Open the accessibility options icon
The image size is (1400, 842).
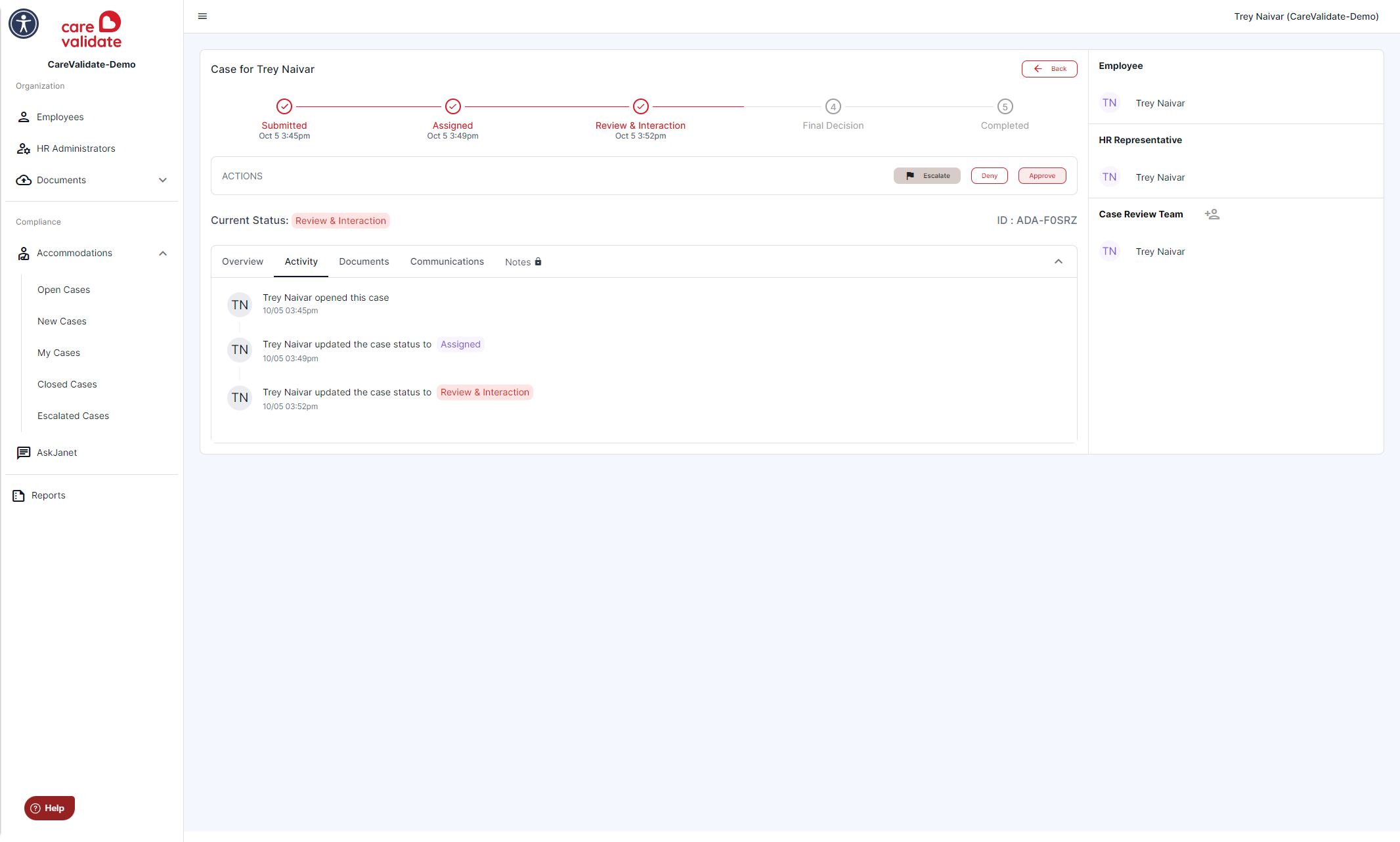24,24
